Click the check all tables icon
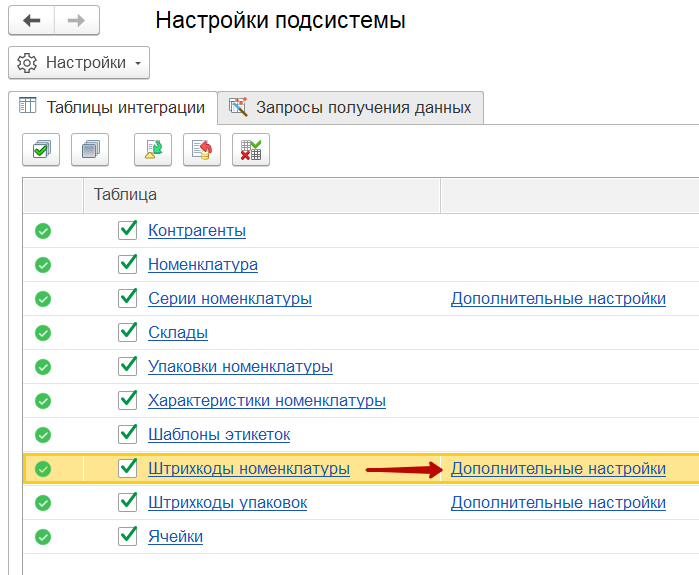Image resolution: width=699 pixels, height=575 pixels. pos(41,150)
